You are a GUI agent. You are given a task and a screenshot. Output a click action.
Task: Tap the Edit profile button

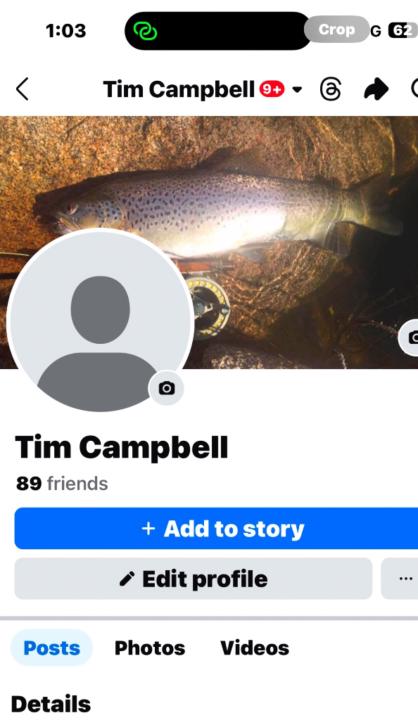point(193,579)
